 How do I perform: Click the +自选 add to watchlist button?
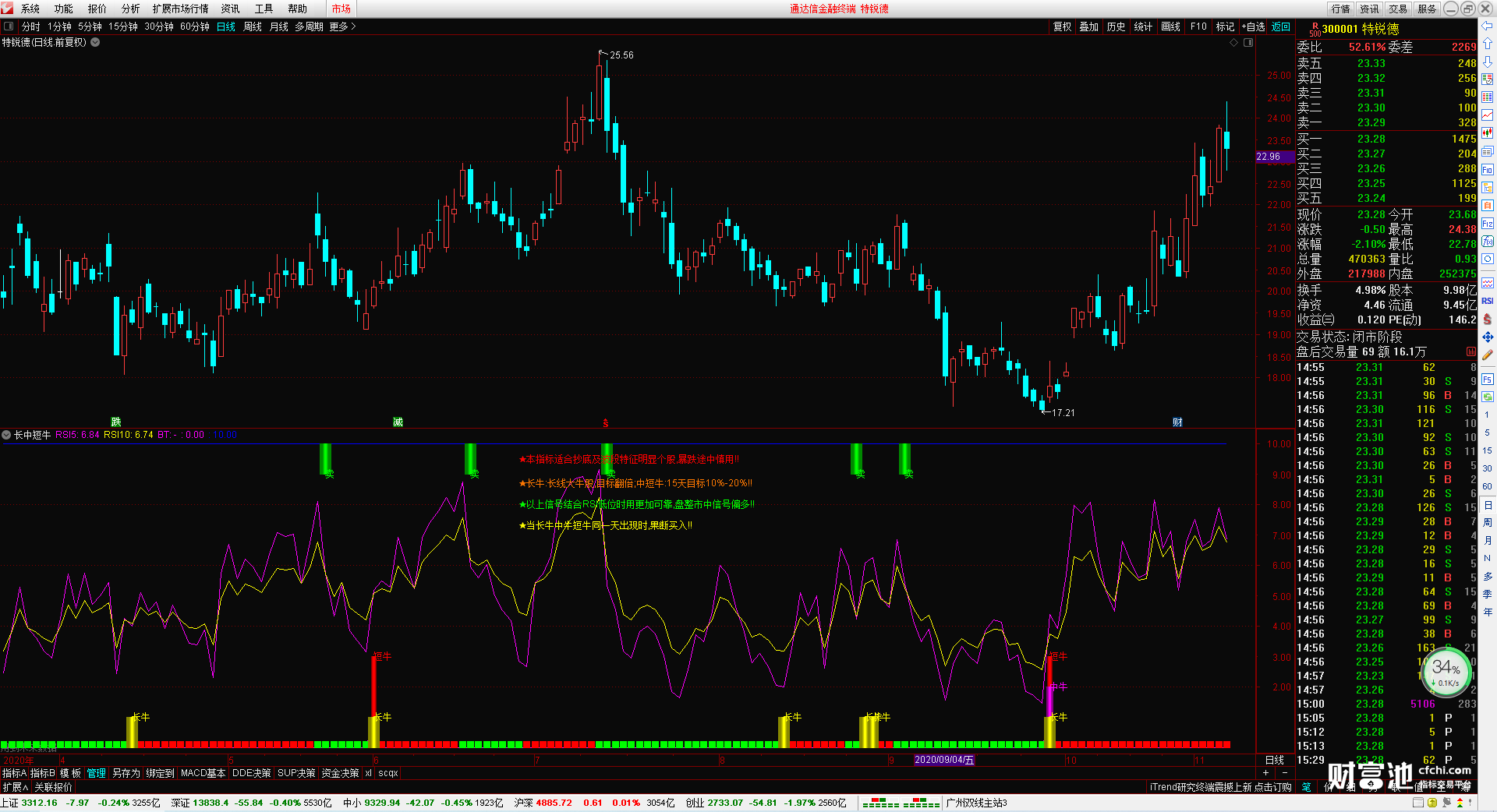tap(1253, 26)
